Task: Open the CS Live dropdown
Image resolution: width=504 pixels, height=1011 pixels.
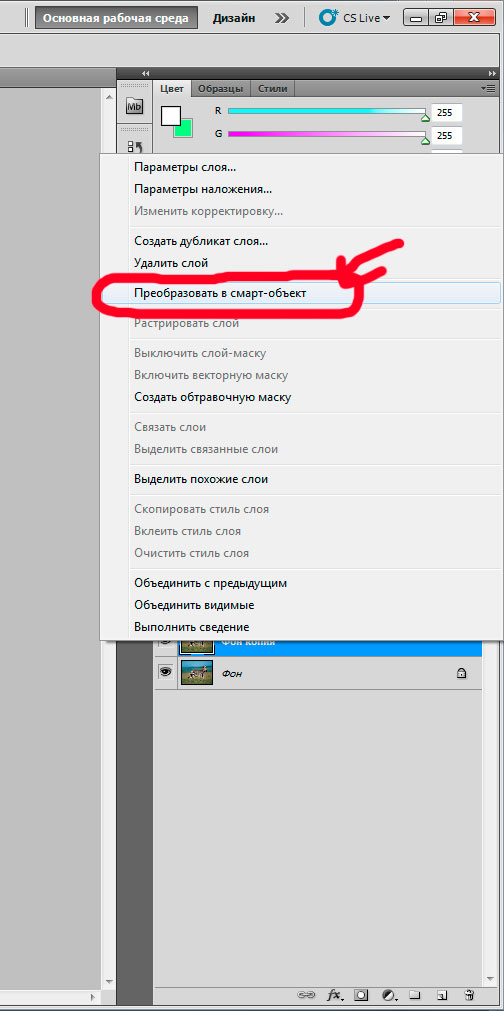Action: pyautogui.click(x=355, y=17)
